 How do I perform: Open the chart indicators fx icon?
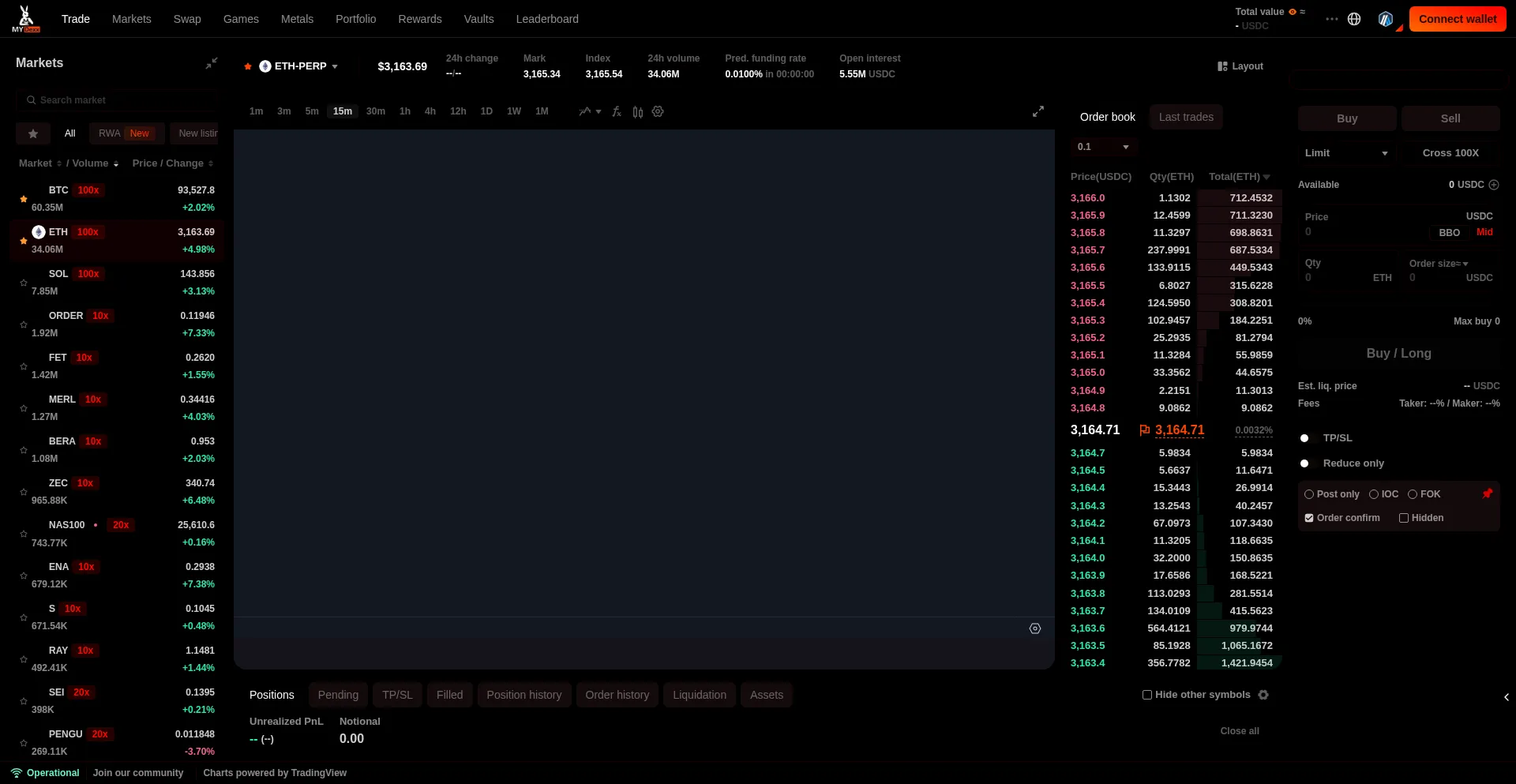[x=617, y=111]
